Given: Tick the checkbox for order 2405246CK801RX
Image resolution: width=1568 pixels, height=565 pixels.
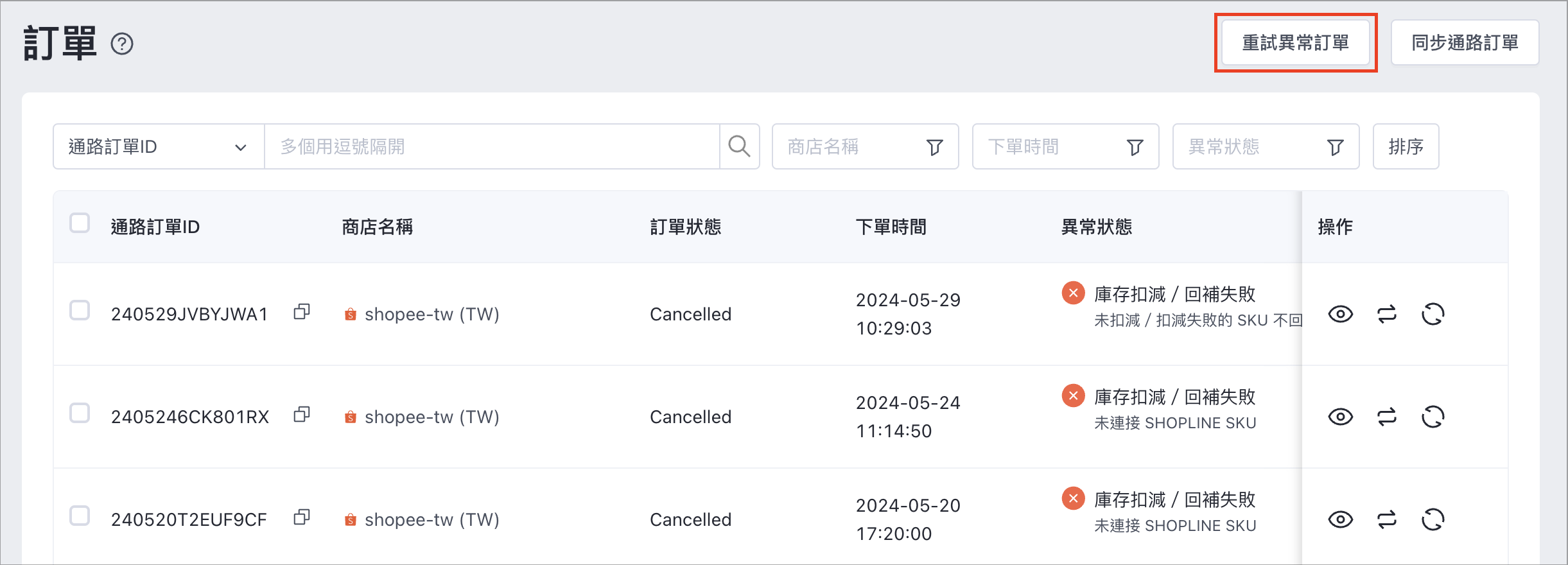Looking at the screenshot, I should [x=80, y=413].
